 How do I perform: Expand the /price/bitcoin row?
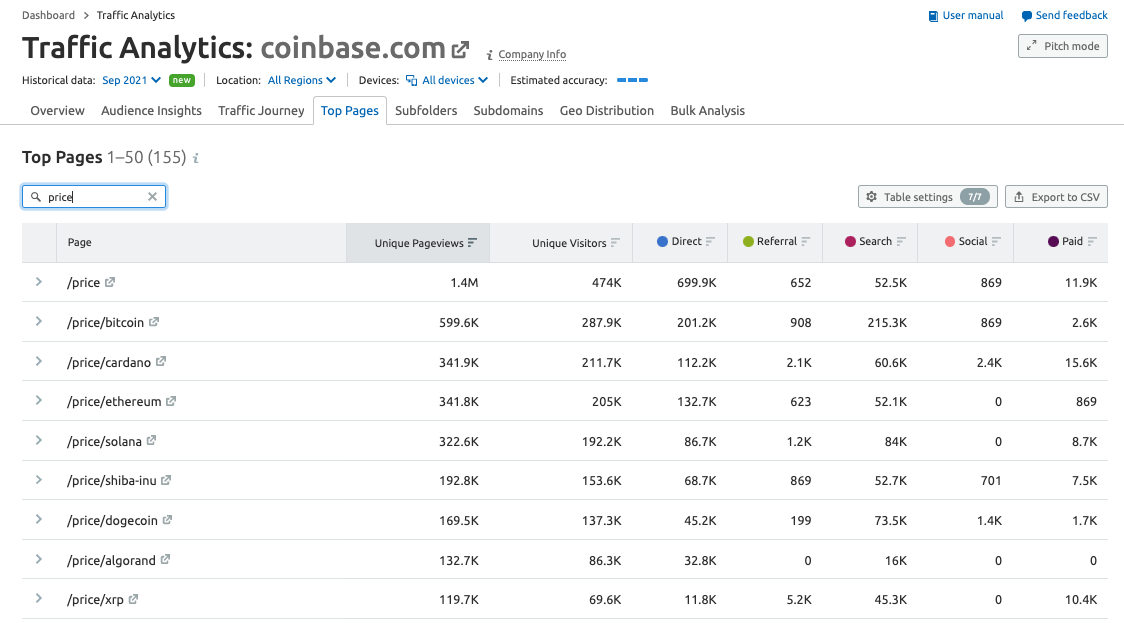(39, 321)
